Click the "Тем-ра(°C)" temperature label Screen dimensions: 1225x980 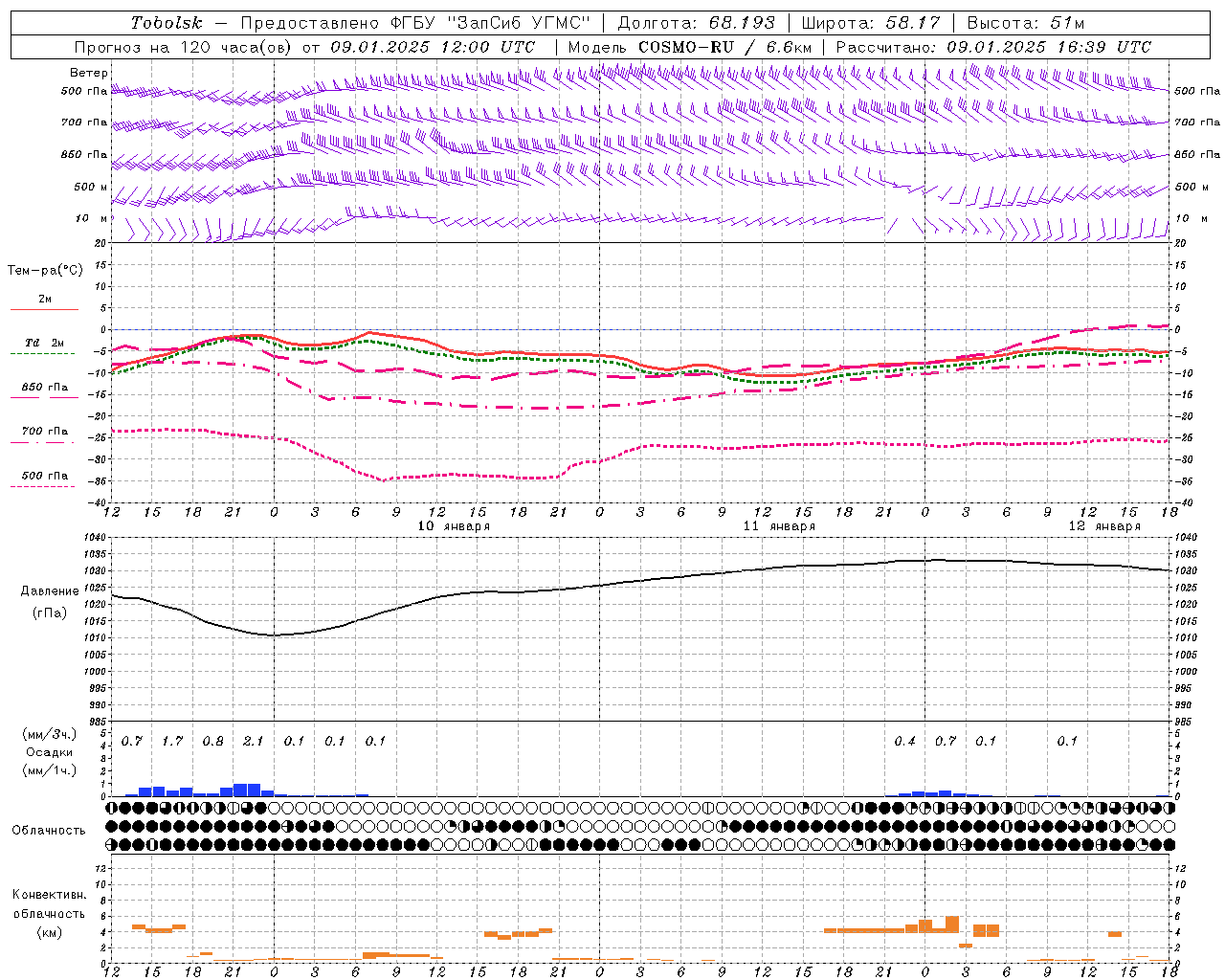pyautogui.click(x=45, y=271)
